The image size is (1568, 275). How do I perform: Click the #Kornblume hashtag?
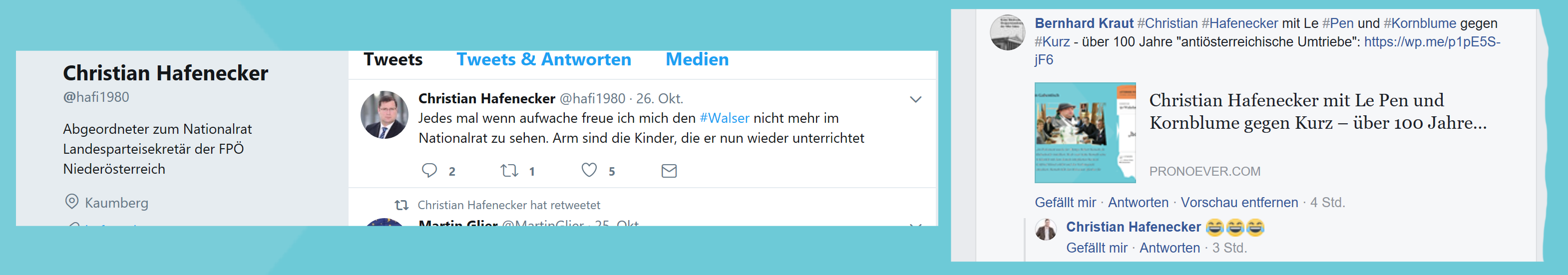coord(1420,24)
